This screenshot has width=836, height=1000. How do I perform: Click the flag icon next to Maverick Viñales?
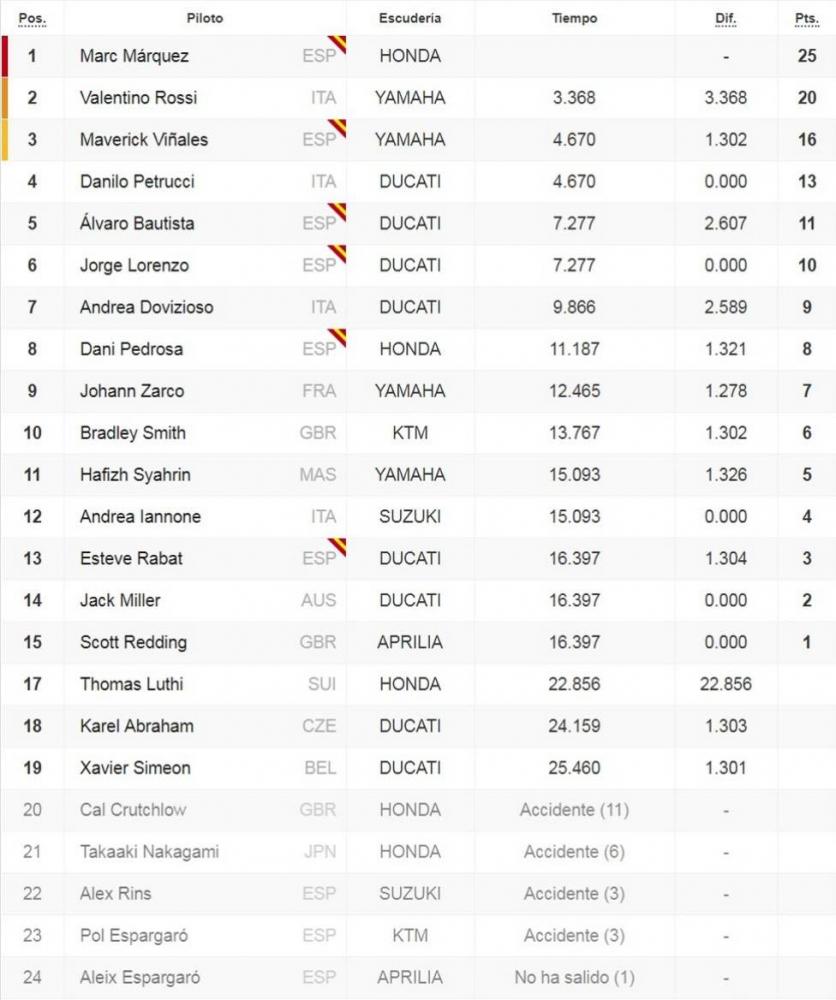click(337, 128)
